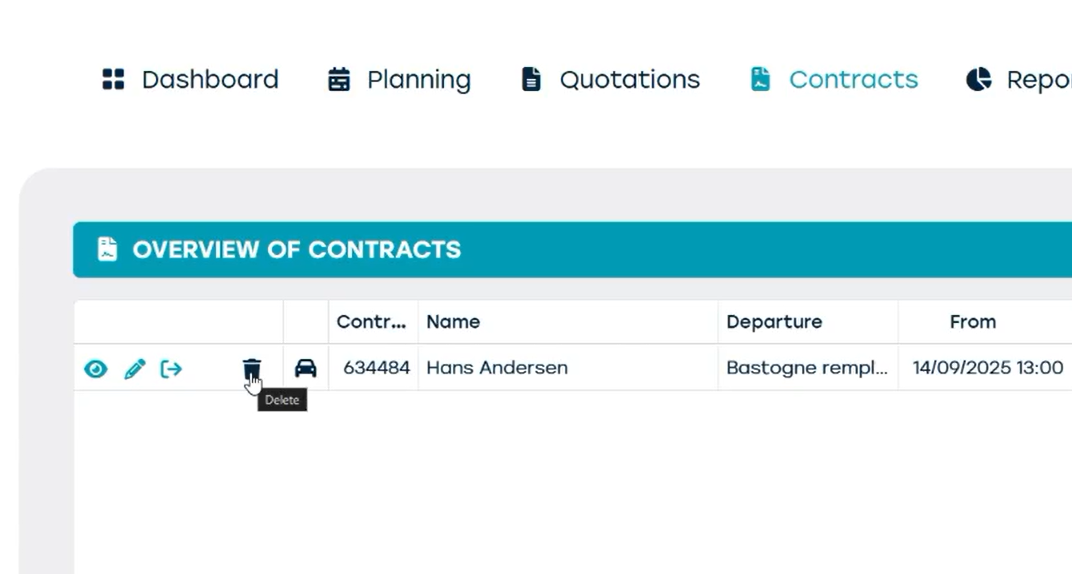1072x574 pixels.
Task: Click the Bastogne departure cell
Action: pos(807,368)
